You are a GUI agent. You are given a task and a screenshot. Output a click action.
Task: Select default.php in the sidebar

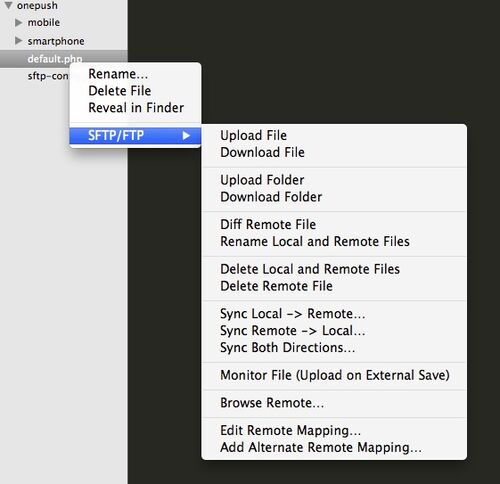click(x=55, y=59)
